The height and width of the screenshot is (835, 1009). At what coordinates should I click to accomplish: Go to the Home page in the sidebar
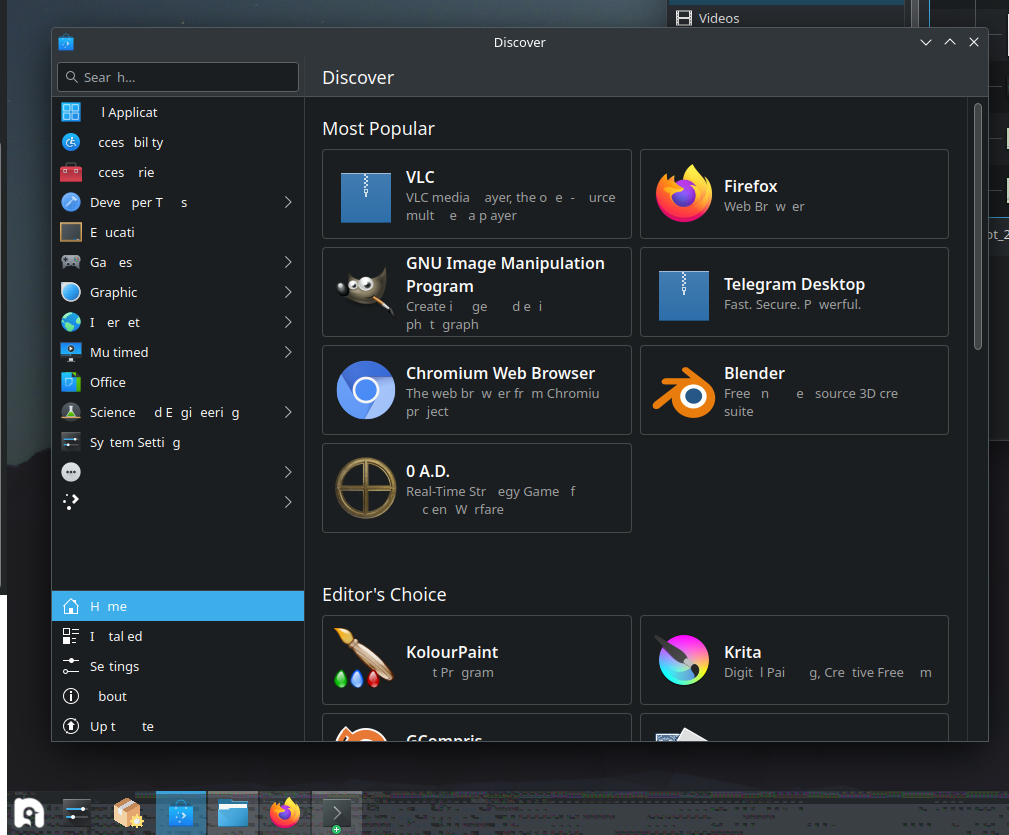[x=178, y=606]
